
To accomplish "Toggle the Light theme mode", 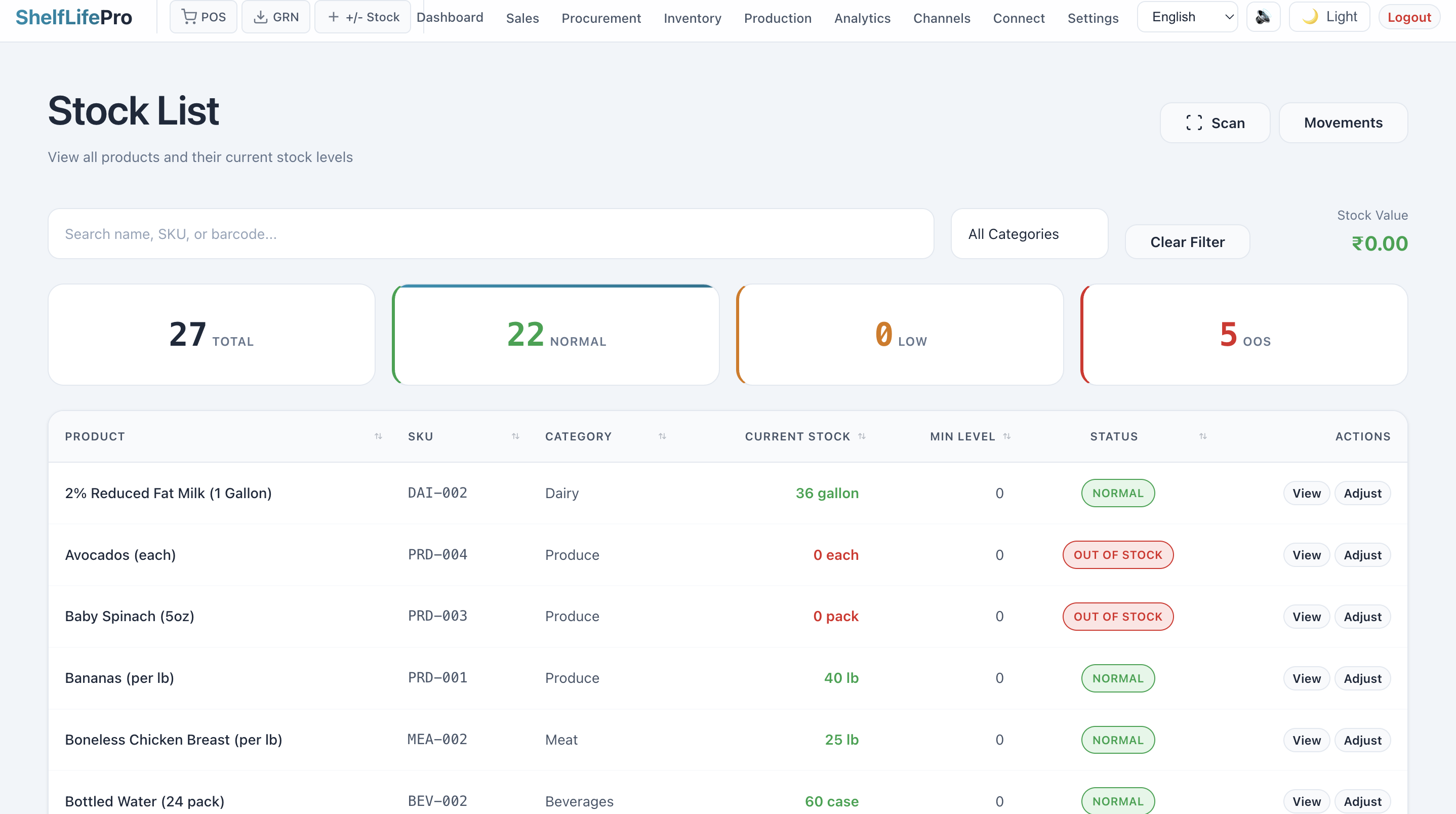I will tap(1329, 17).
